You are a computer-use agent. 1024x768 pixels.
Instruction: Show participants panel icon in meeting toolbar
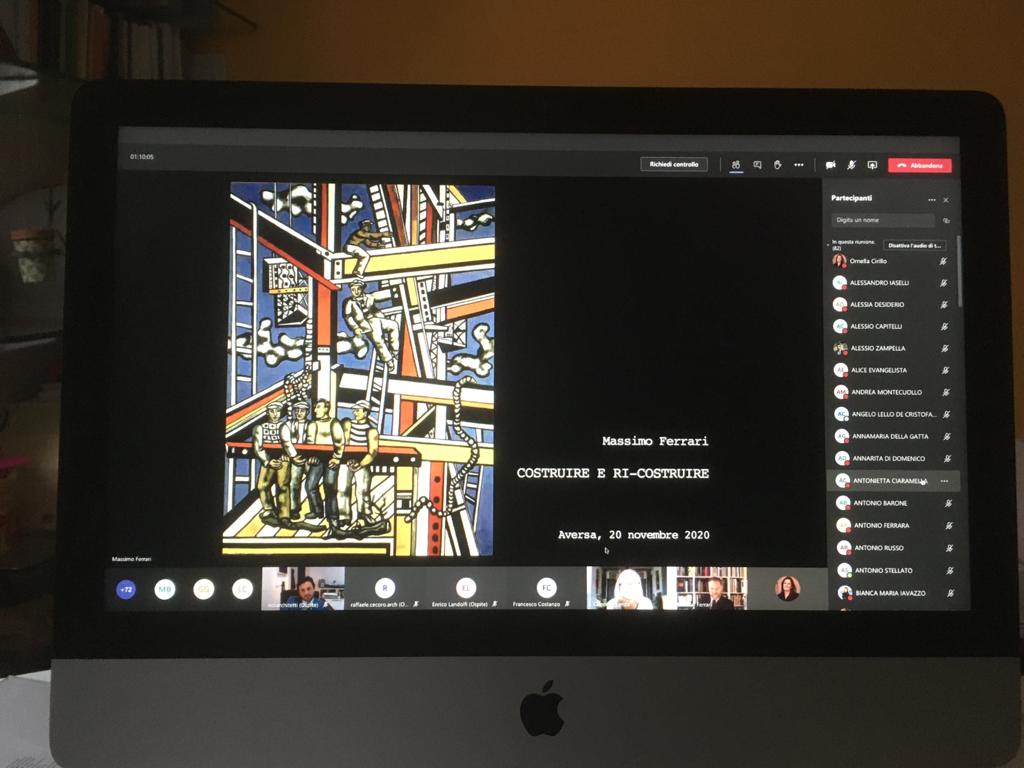tap(736, 165)
